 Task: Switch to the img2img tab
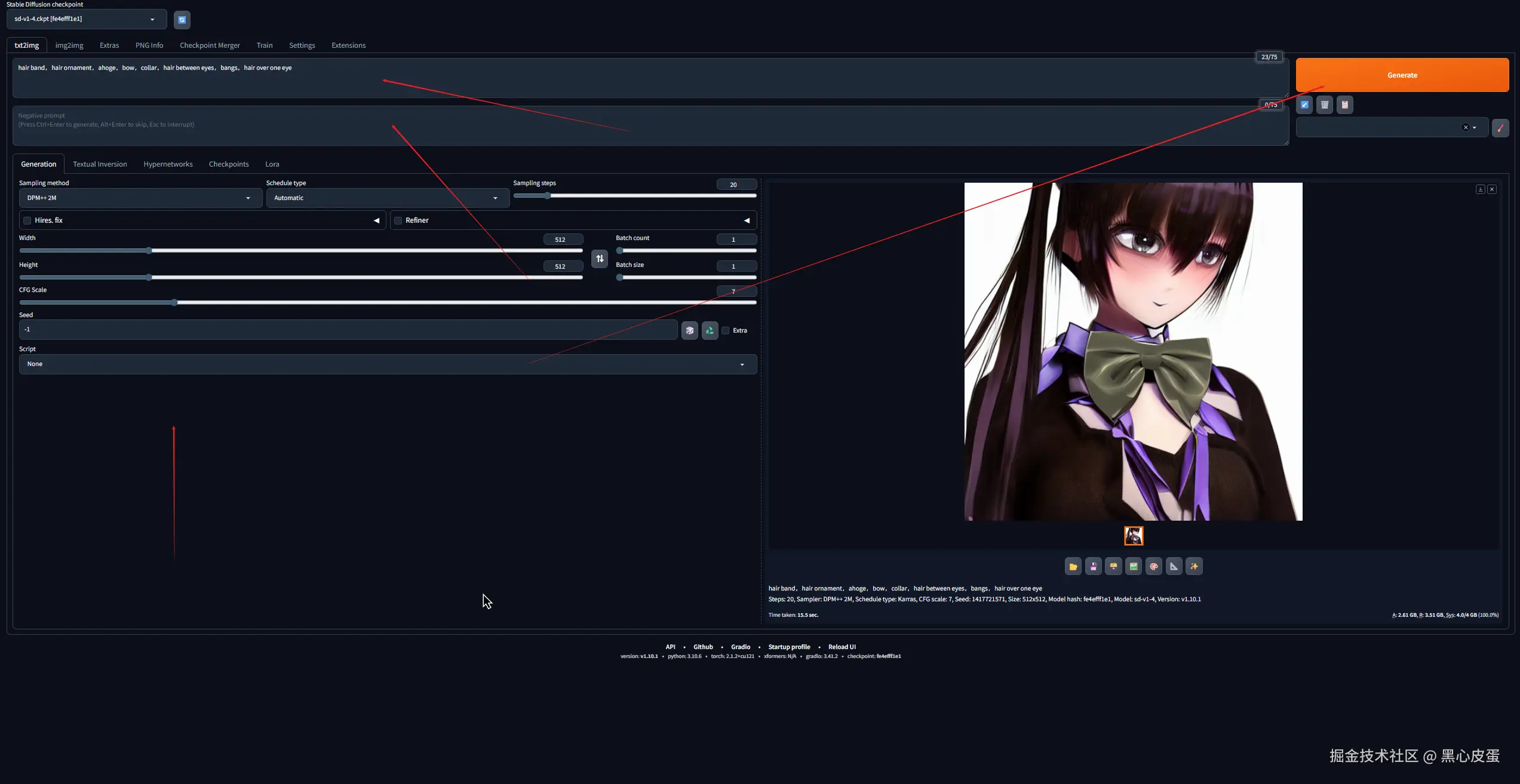coord(69,45)
